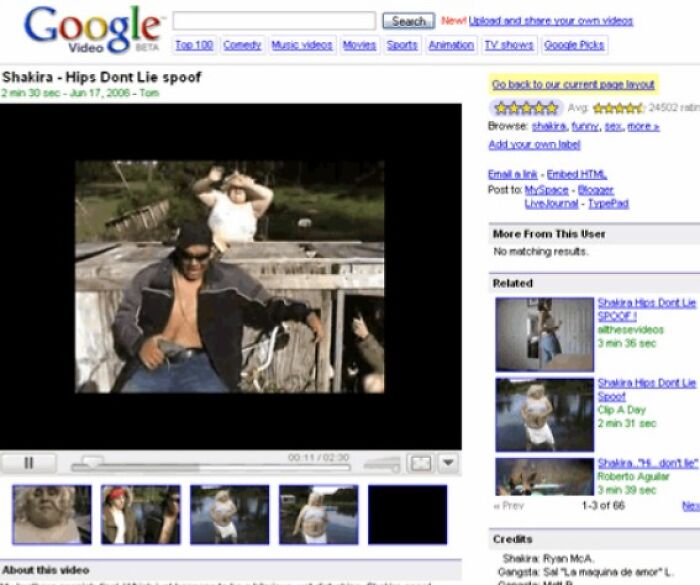Open the player options dropdown arrow
The height and width of the screenshot is (585, 700).
point(449,463)
